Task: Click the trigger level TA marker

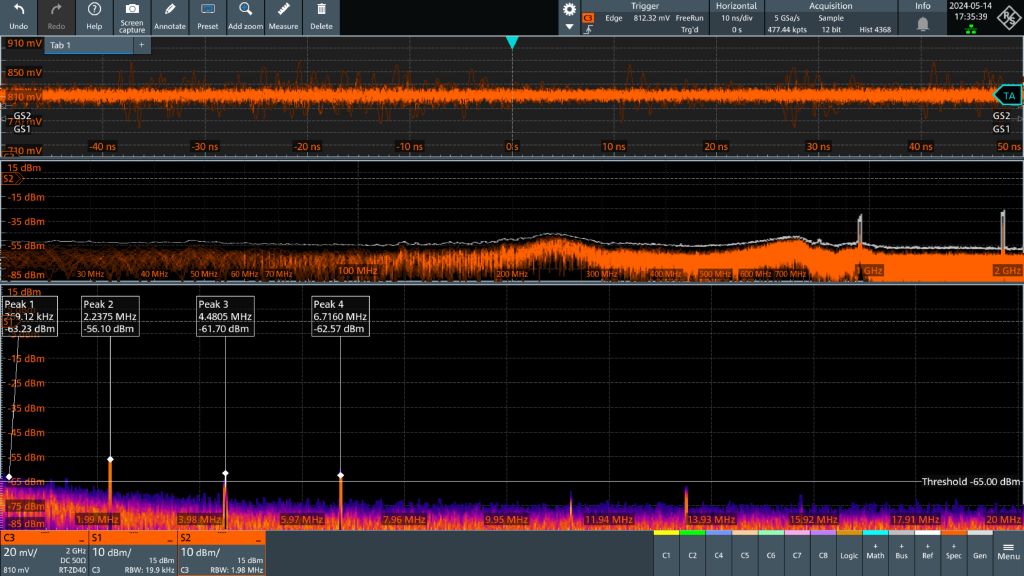Action: click(x=1008, y=96)
